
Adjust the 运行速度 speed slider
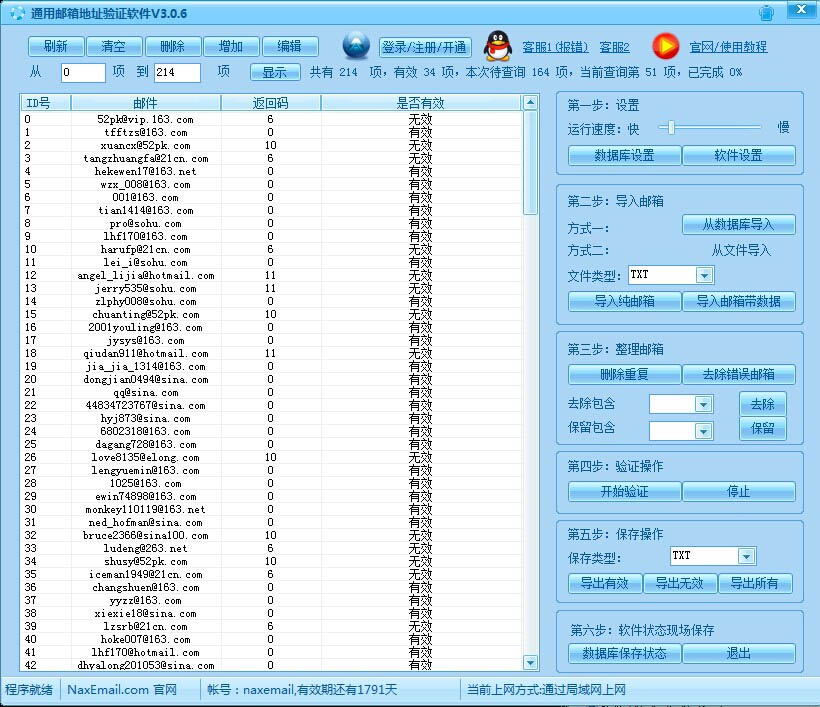coord(671,127)
